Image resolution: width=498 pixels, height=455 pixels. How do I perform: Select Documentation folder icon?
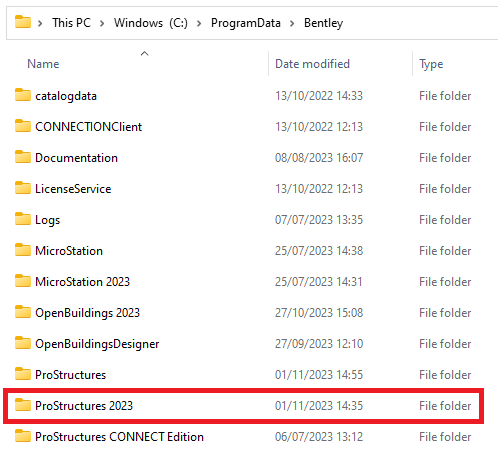click(x=23, y=157)
